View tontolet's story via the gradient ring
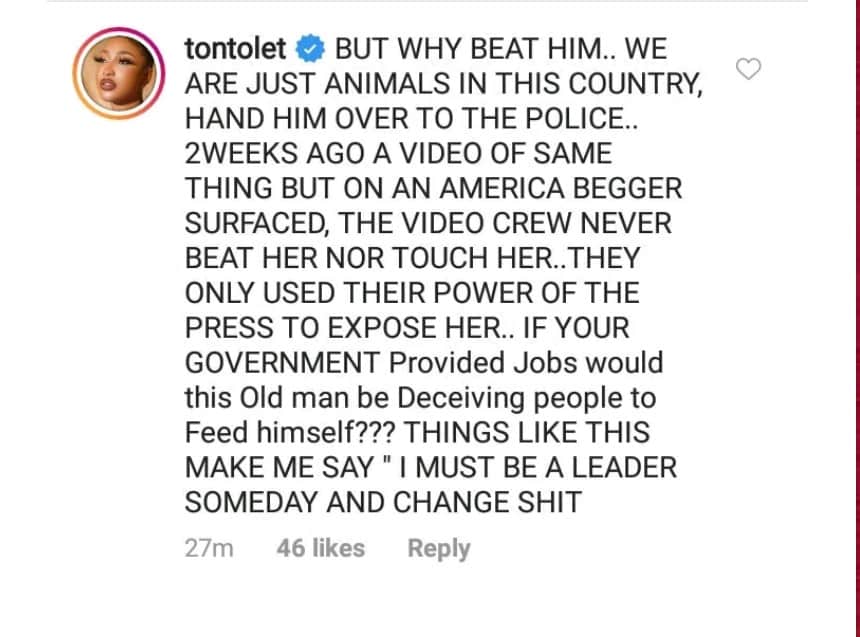Image resolution: width=860 pixels, height=637 pixels. 118,73
